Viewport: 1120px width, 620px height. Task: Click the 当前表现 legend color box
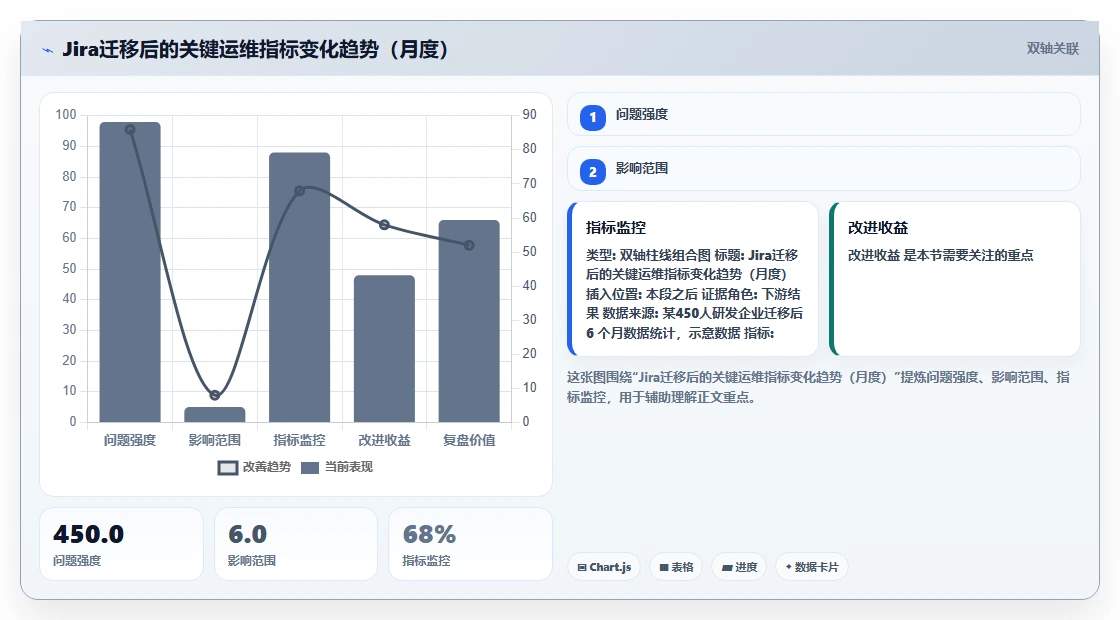310,468
